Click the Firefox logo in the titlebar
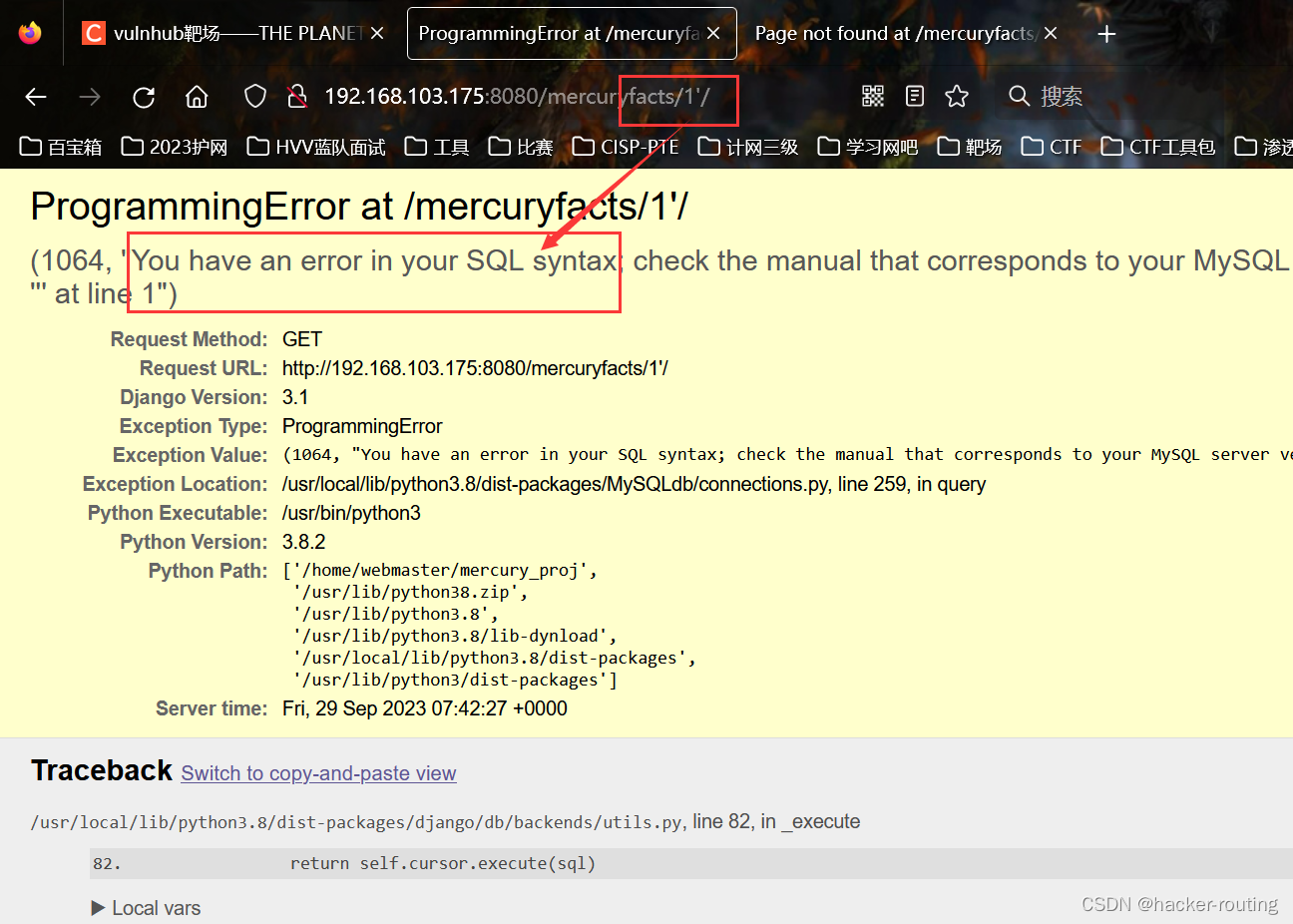 point(29,32)
